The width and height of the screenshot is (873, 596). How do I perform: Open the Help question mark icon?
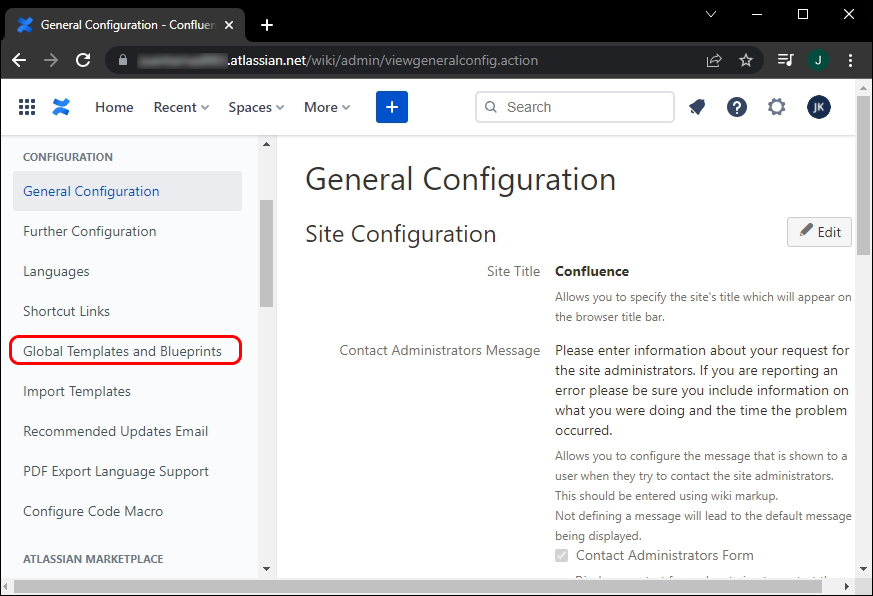point(737,107)
